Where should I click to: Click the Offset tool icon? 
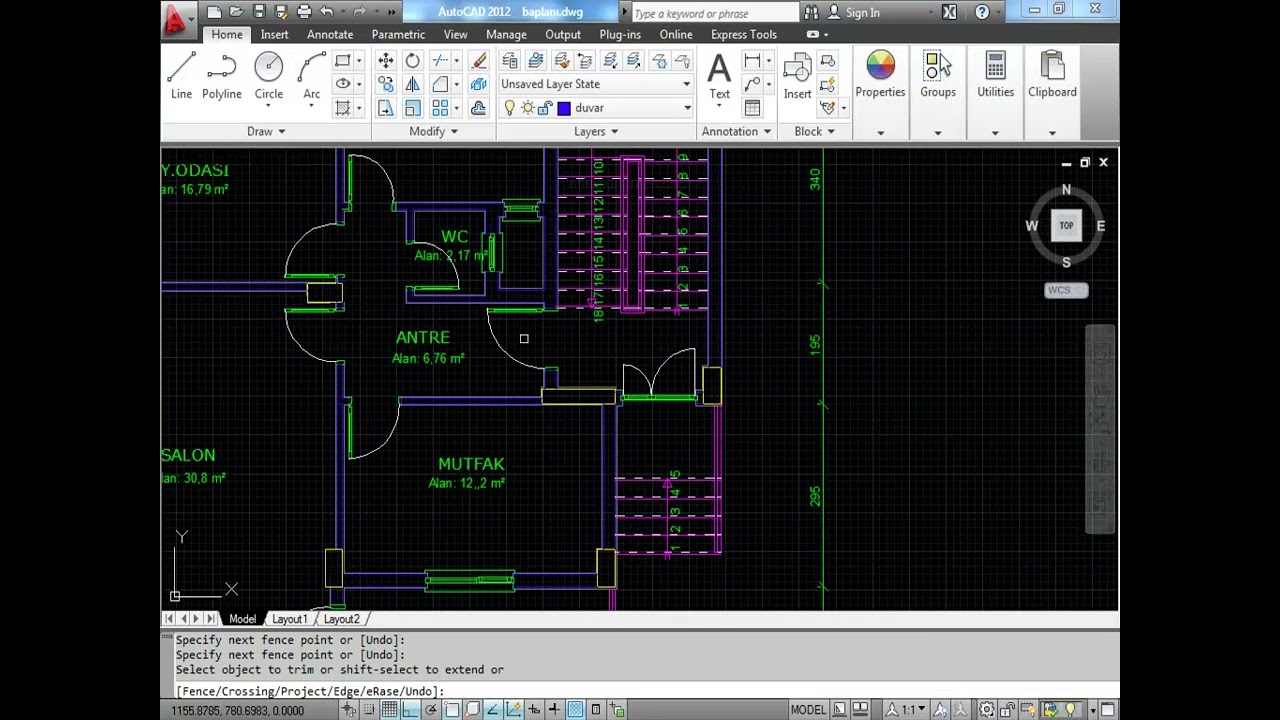[x=479, y=108]
